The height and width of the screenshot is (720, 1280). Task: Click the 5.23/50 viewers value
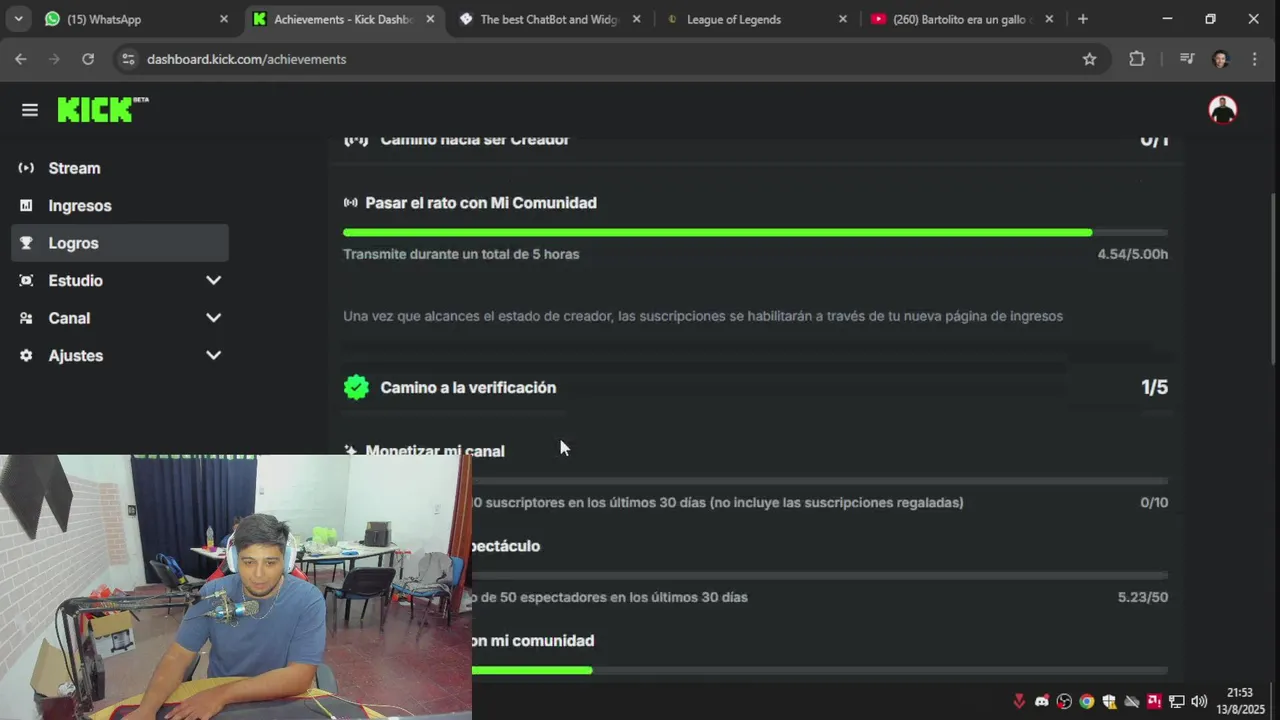(1142, 597)
